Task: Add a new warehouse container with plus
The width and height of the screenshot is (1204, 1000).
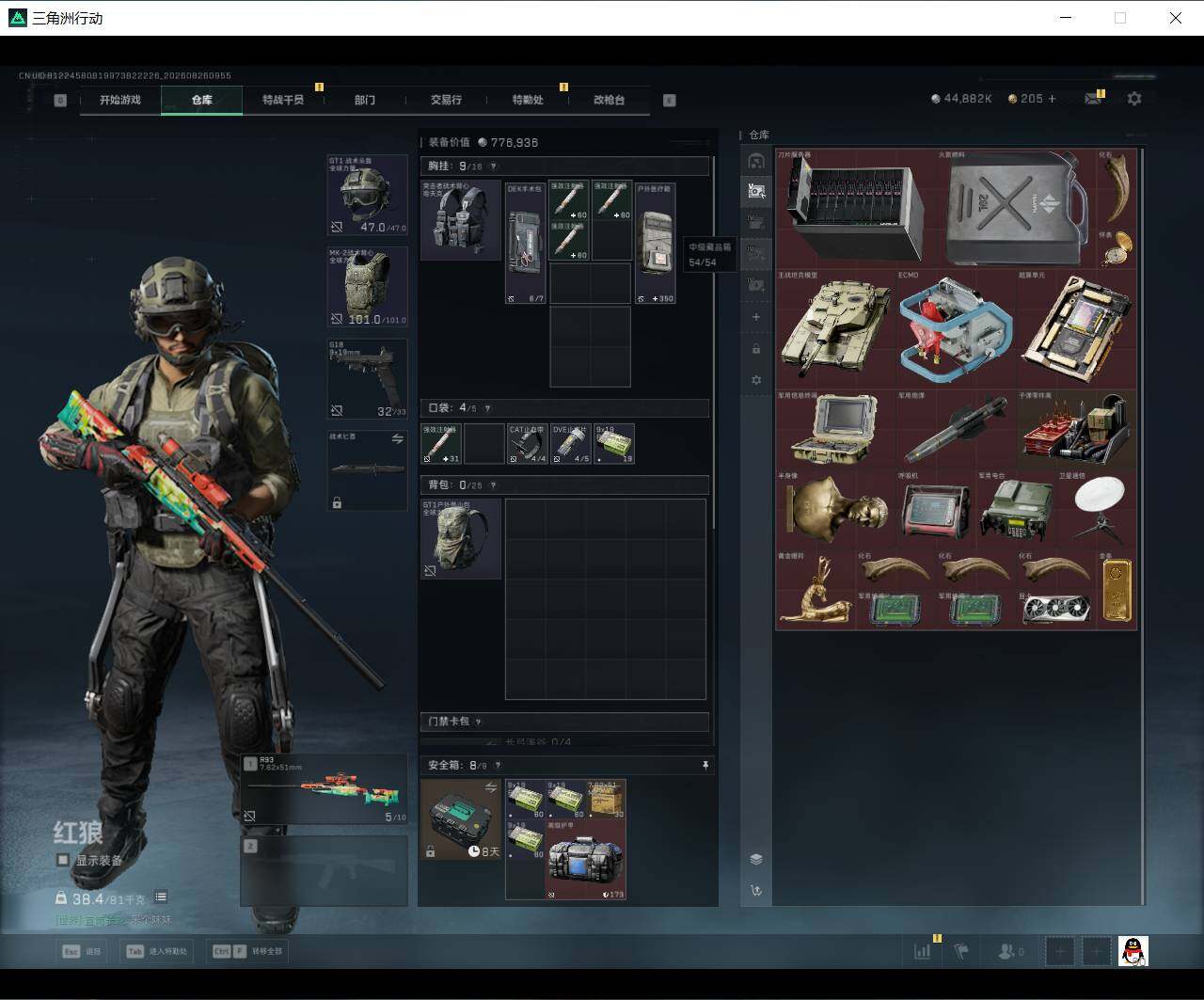Action: 756,317
